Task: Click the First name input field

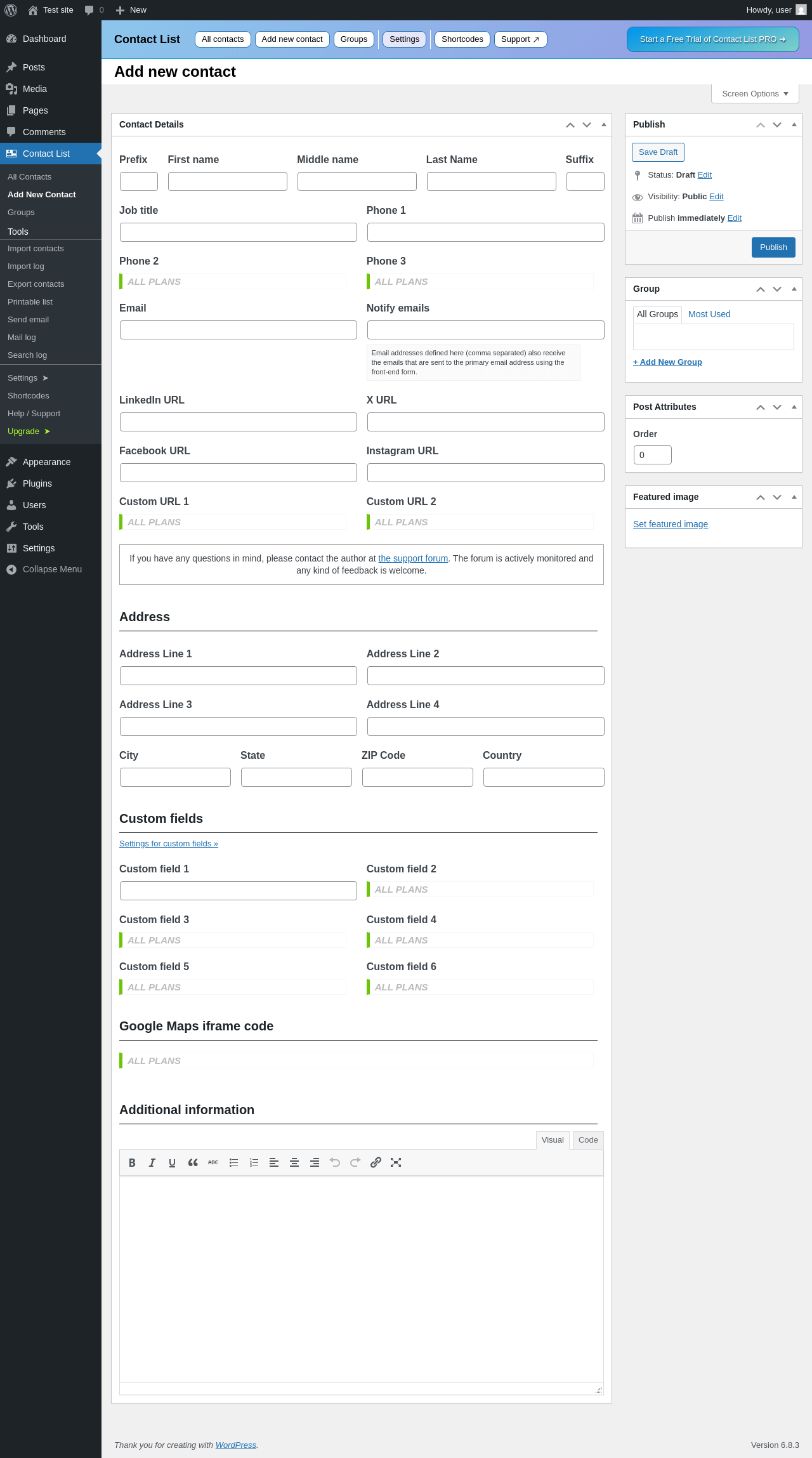Action: point(228,181)
